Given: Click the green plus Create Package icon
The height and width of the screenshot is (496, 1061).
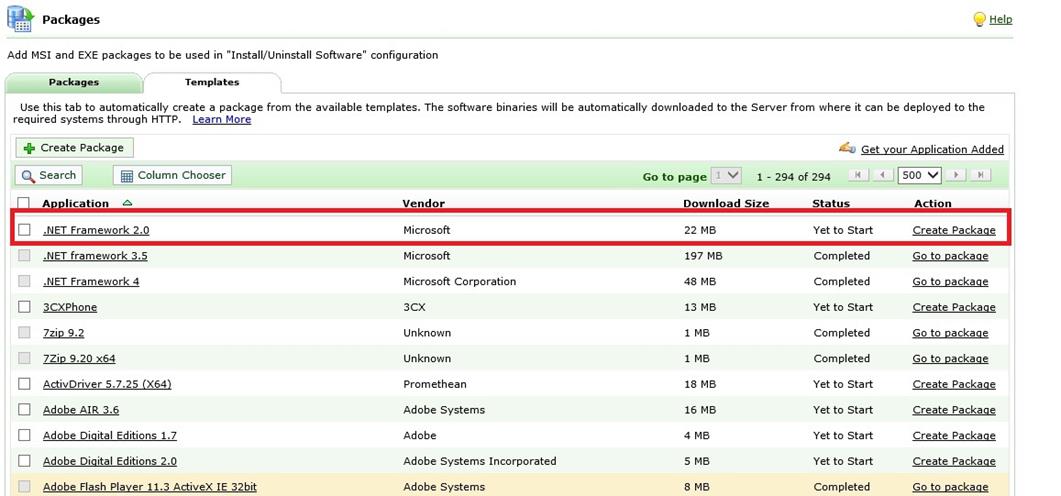Looking at the screenshot, I should tap(29, 148).
